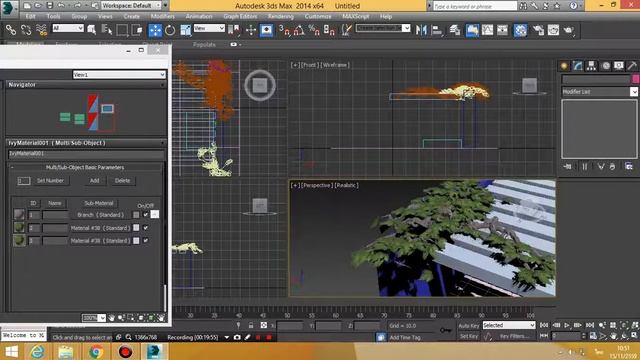The height and width of the screenshot is (360, 640).
Task: Open the Edit menu
Action: coord(31,16)
